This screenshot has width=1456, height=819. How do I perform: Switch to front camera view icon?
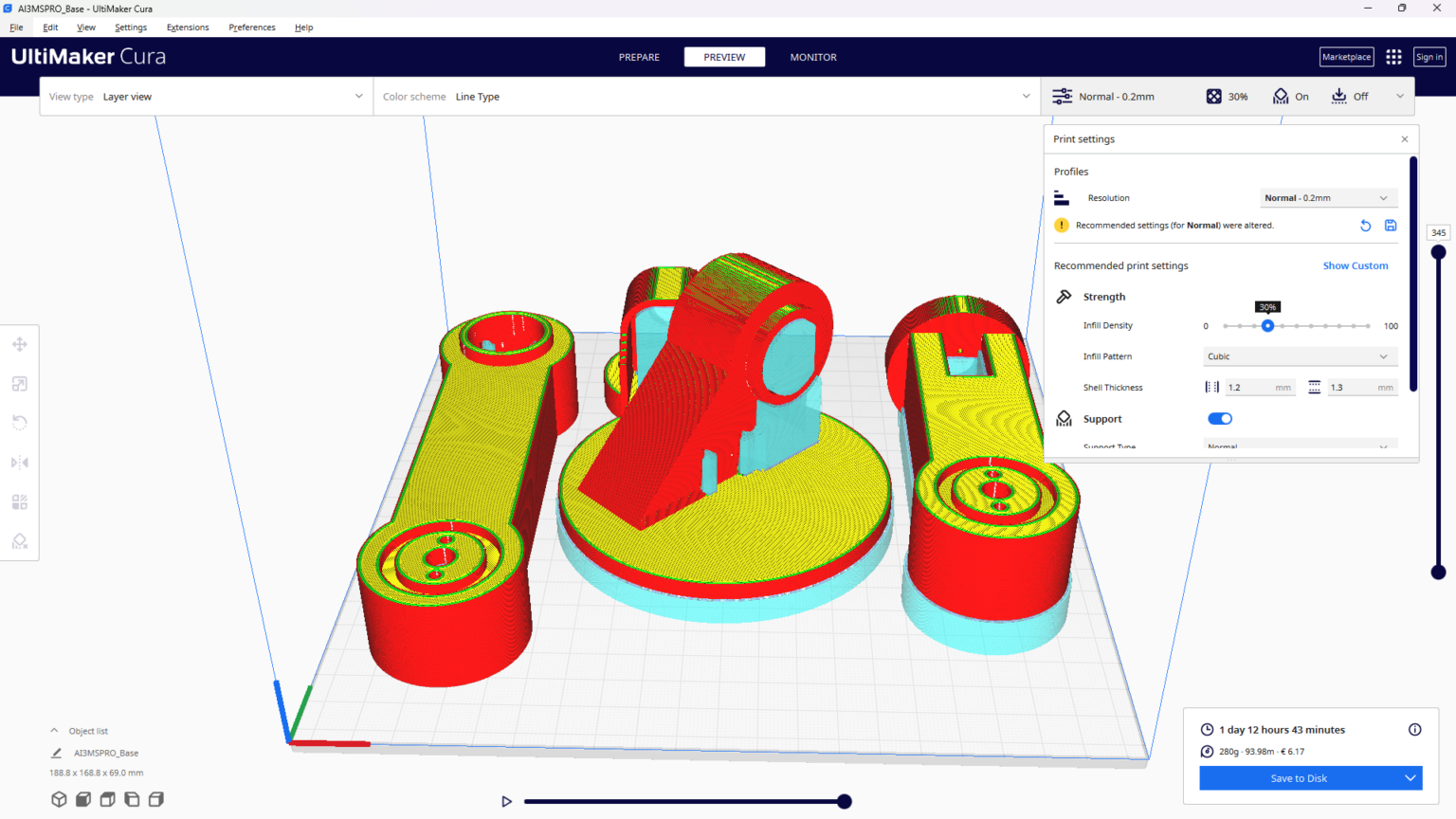83,799
